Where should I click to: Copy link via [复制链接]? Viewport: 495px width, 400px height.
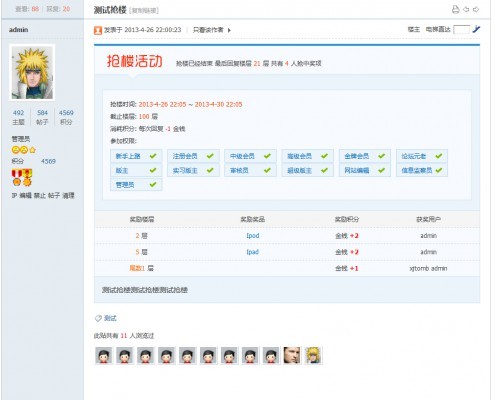[x=144, y=11]
